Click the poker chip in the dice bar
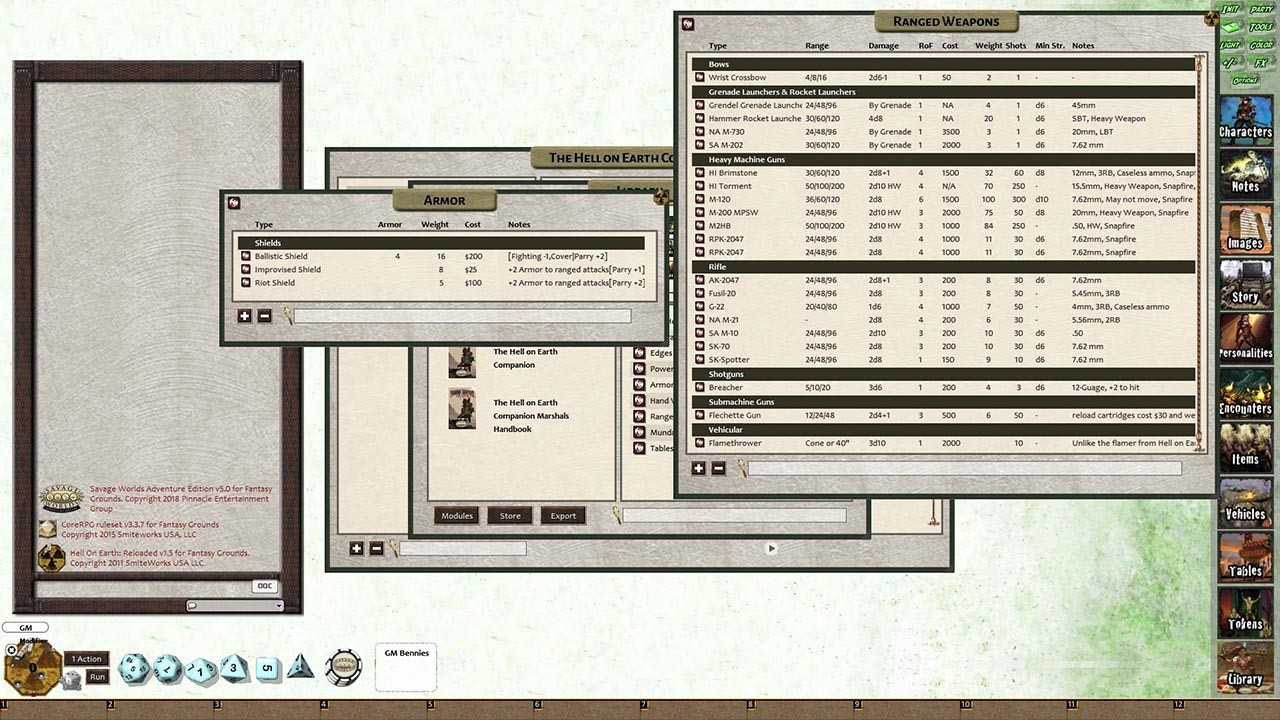Viewport: 1280px width, 720px height. (343, 667)
